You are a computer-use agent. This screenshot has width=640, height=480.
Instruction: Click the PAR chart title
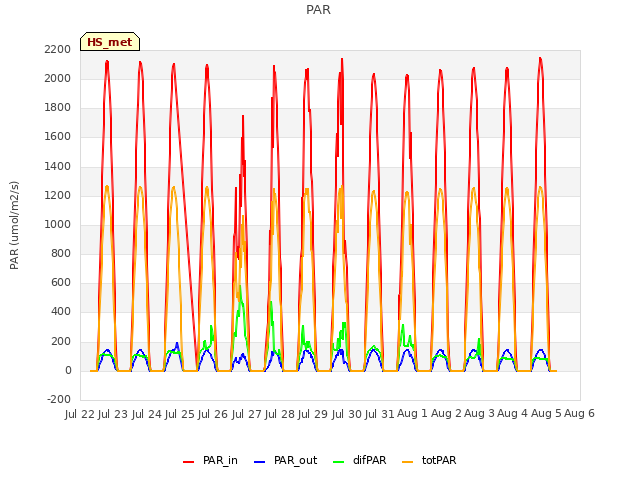pos(318,10)
